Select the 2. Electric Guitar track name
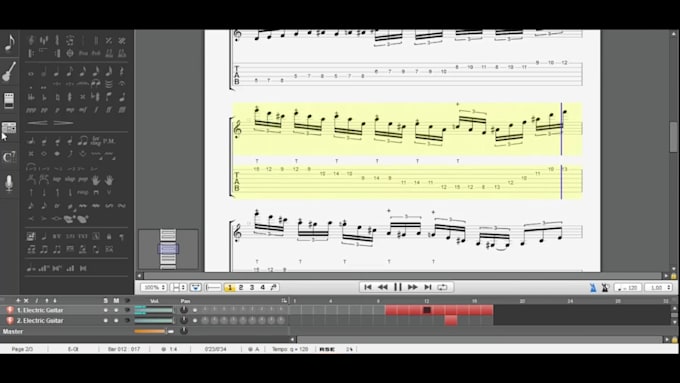The height and width of the screenshot is (383, 680). (x=40, y=321)
